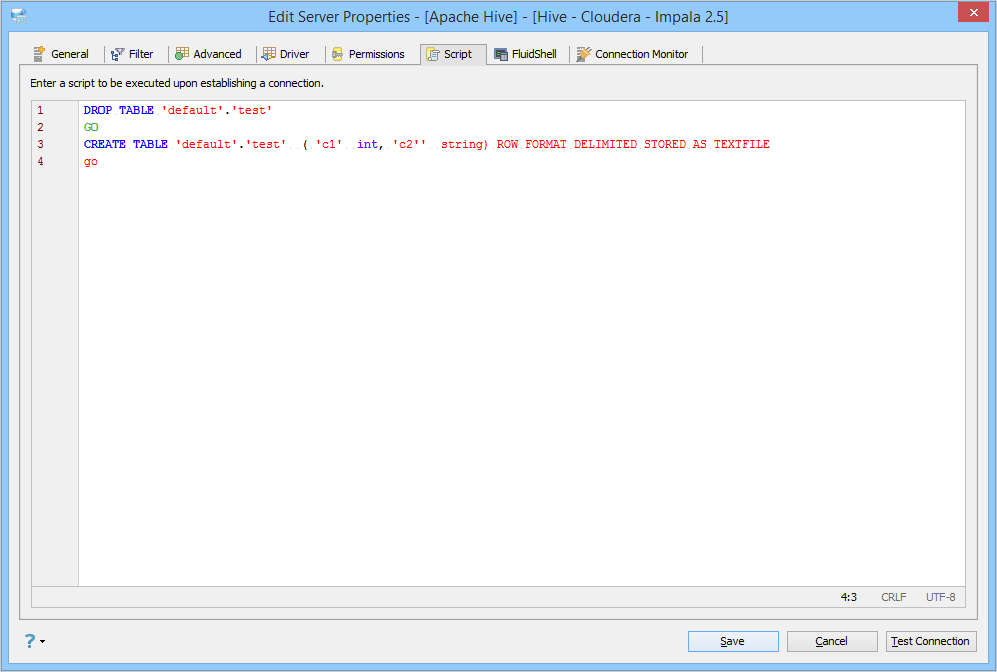Image resolution: width=997 pixels, height=672 pixels.
Task: Click the 4:3 cursor position indicator
Action: pyautogui.click(x=849, y=597)
